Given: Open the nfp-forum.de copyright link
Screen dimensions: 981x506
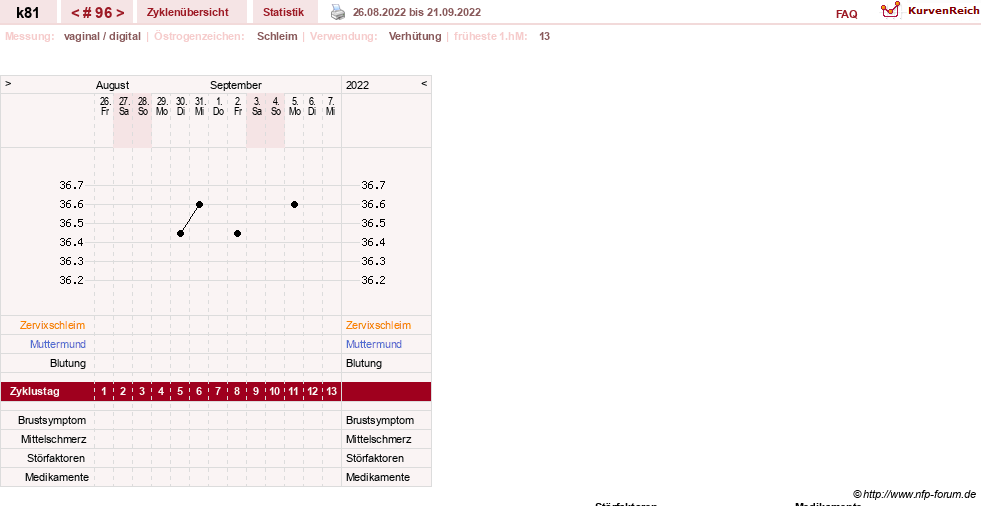Looking at the screenshot, I should coord(914,494).
